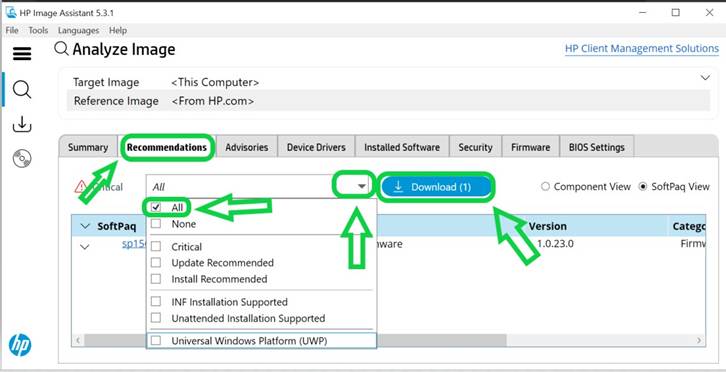This screenshot has width=726, height=372.
Task: Check INF Installation Supported option
Action: (x=156, y=302)
